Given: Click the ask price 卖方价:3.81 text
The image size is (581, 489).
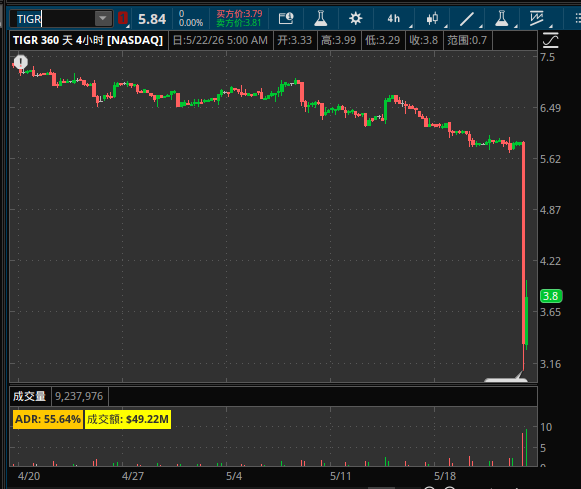Looking at the screenshot, I should 239,23.
